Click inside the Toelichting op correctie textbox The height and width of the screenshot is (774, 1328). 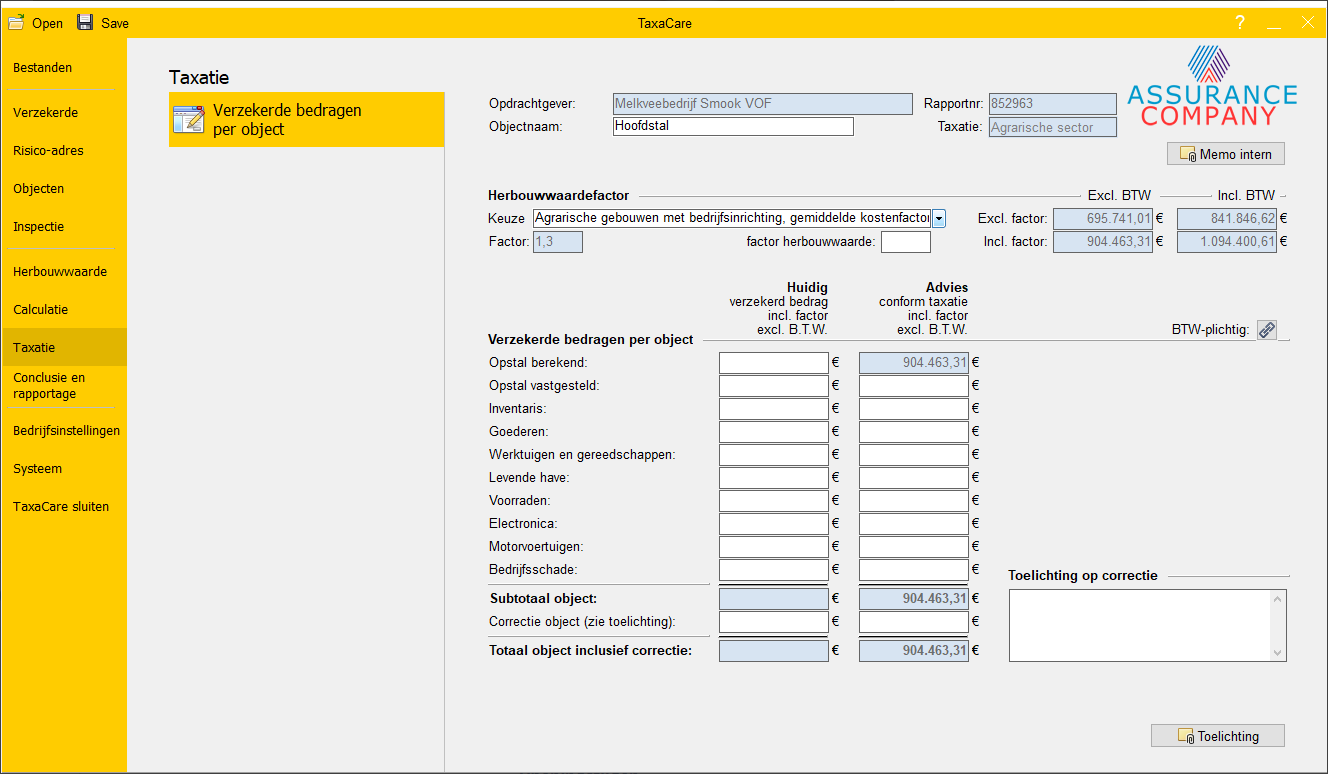coord(1138,625)
